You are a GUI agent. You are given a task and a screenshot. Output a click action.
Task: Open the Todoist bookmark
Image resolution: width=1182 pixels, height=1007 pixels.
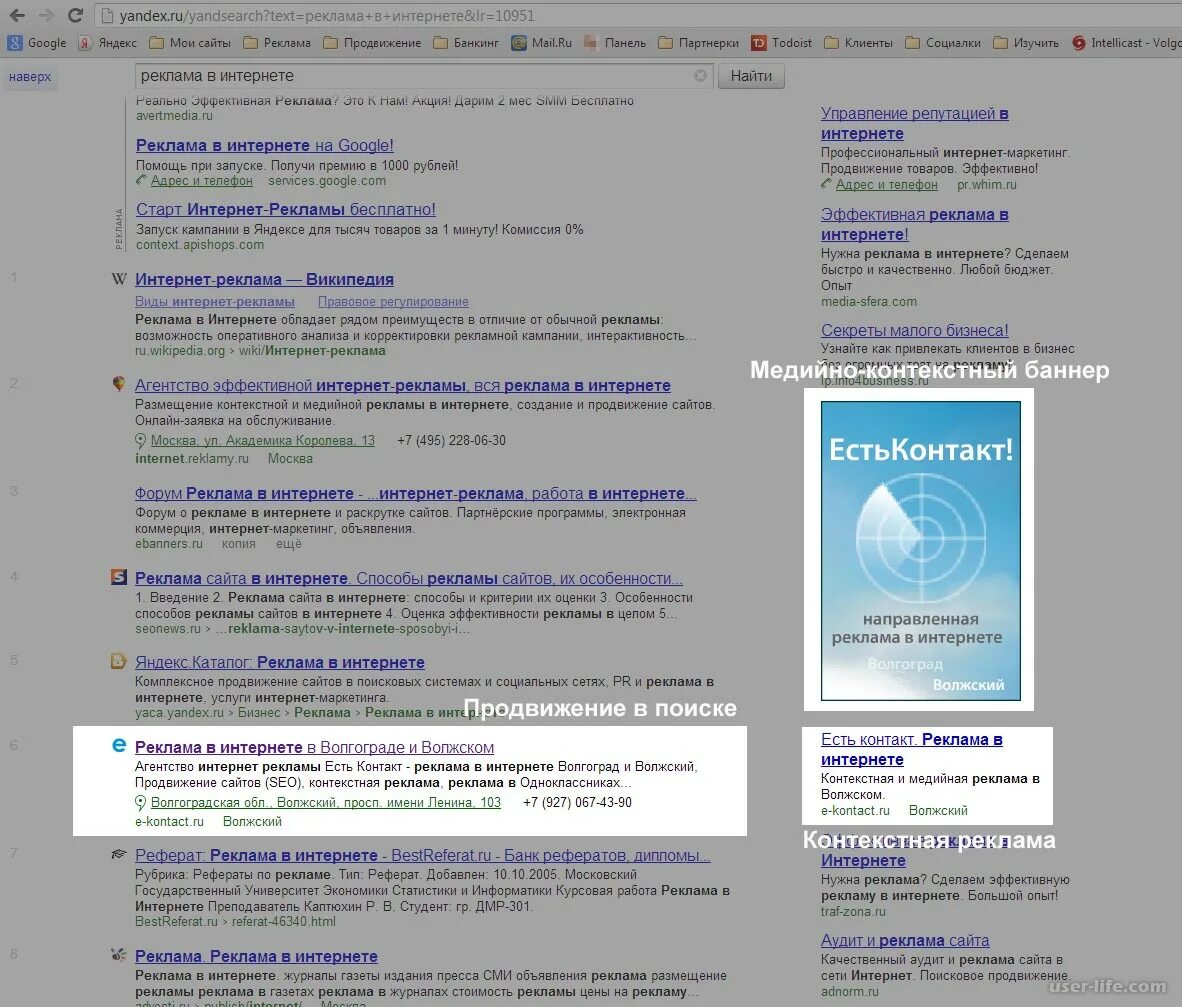(x=782, y=43)
